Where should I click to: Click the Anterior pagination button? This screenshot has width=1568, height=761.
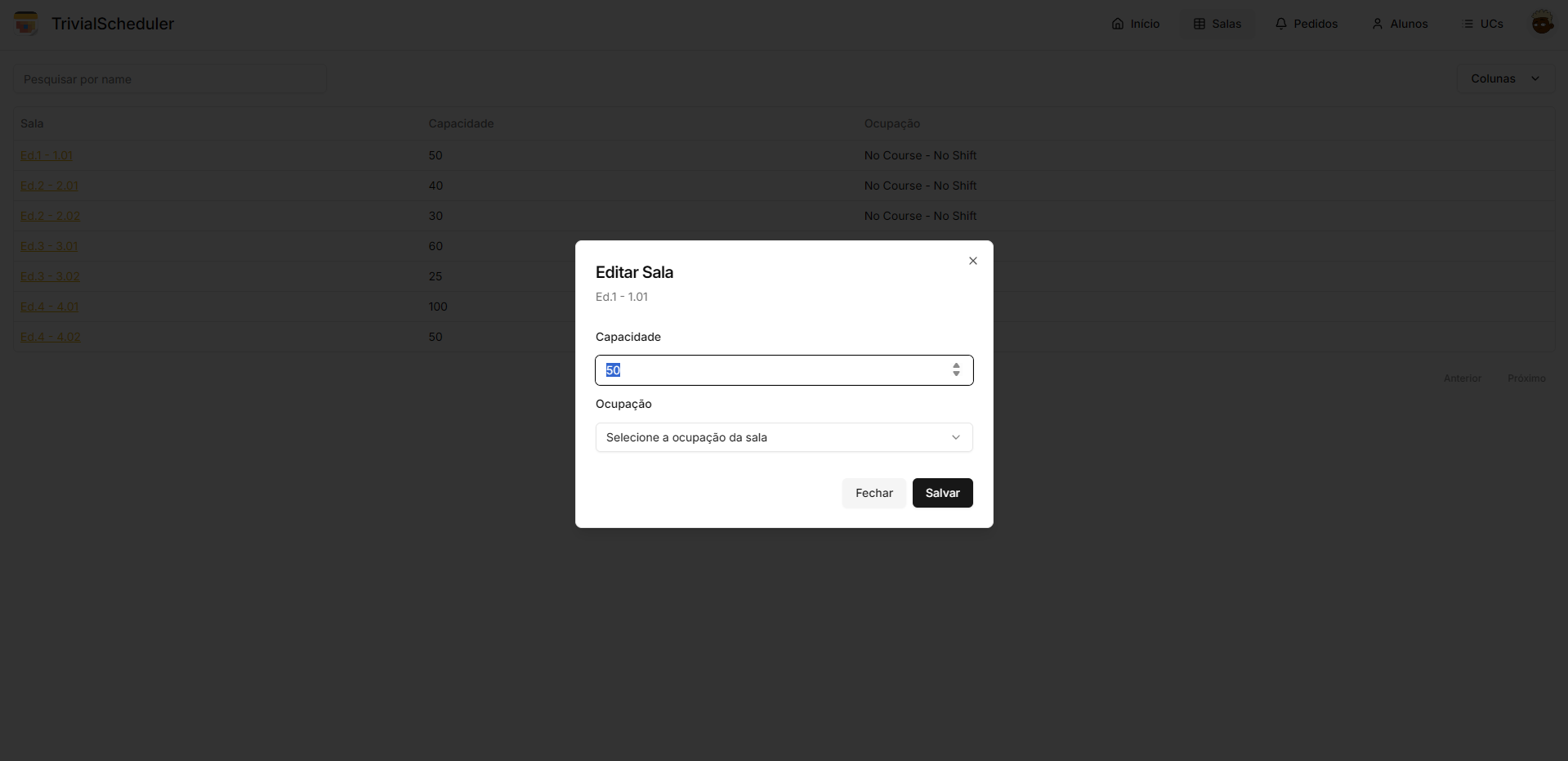click(1462, 378)
